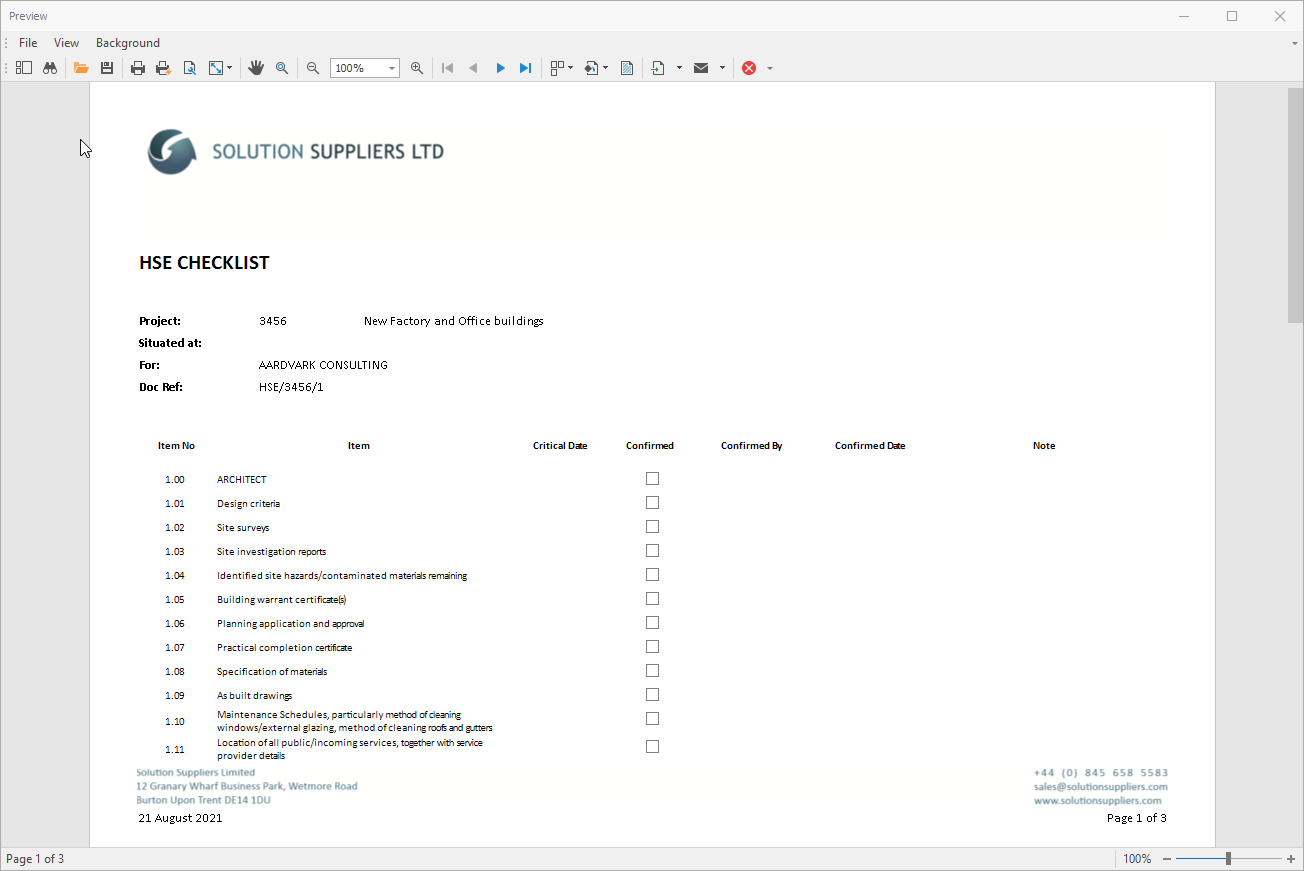Save the document with the floppy icon
This screenshot has width=1304, height=871.
(106, 68)
